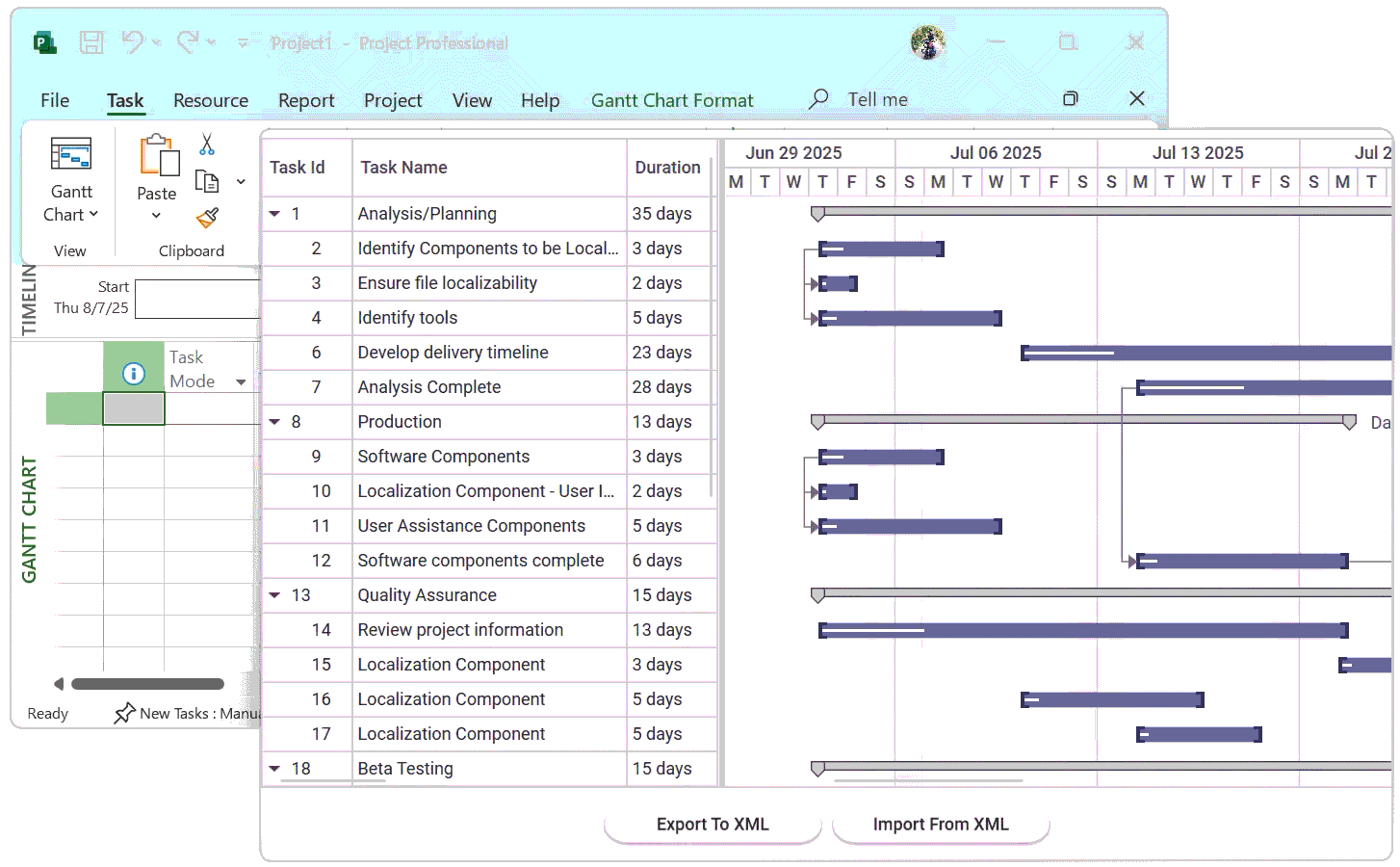Collapse the Production summary task
1400x867 pixels.
point(274,421)
